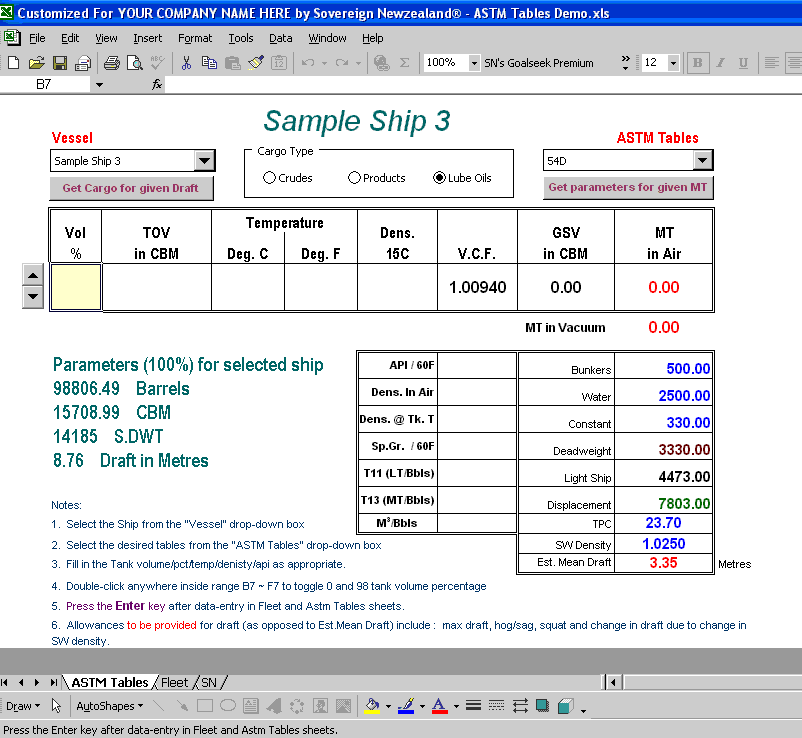Click the Redo arrow icon
The height and width of the screenshot is (738, 802).
point(341,63)
